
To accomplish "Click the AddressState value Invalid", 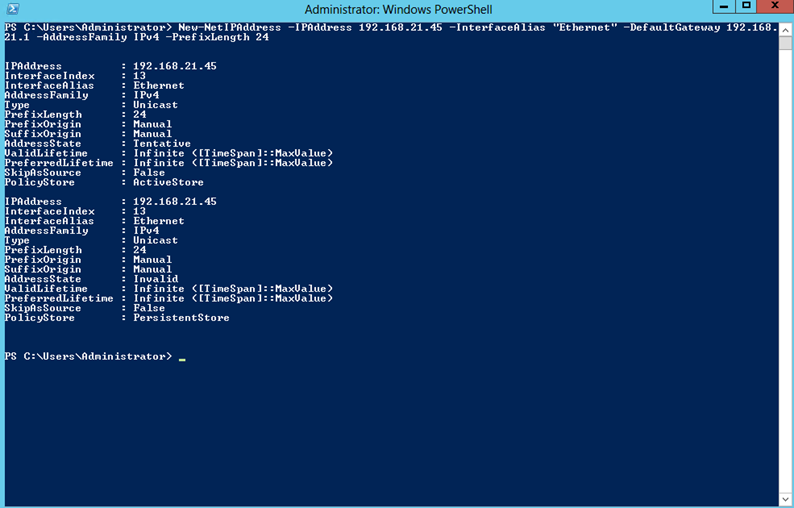I will click(x=155, y=279).
